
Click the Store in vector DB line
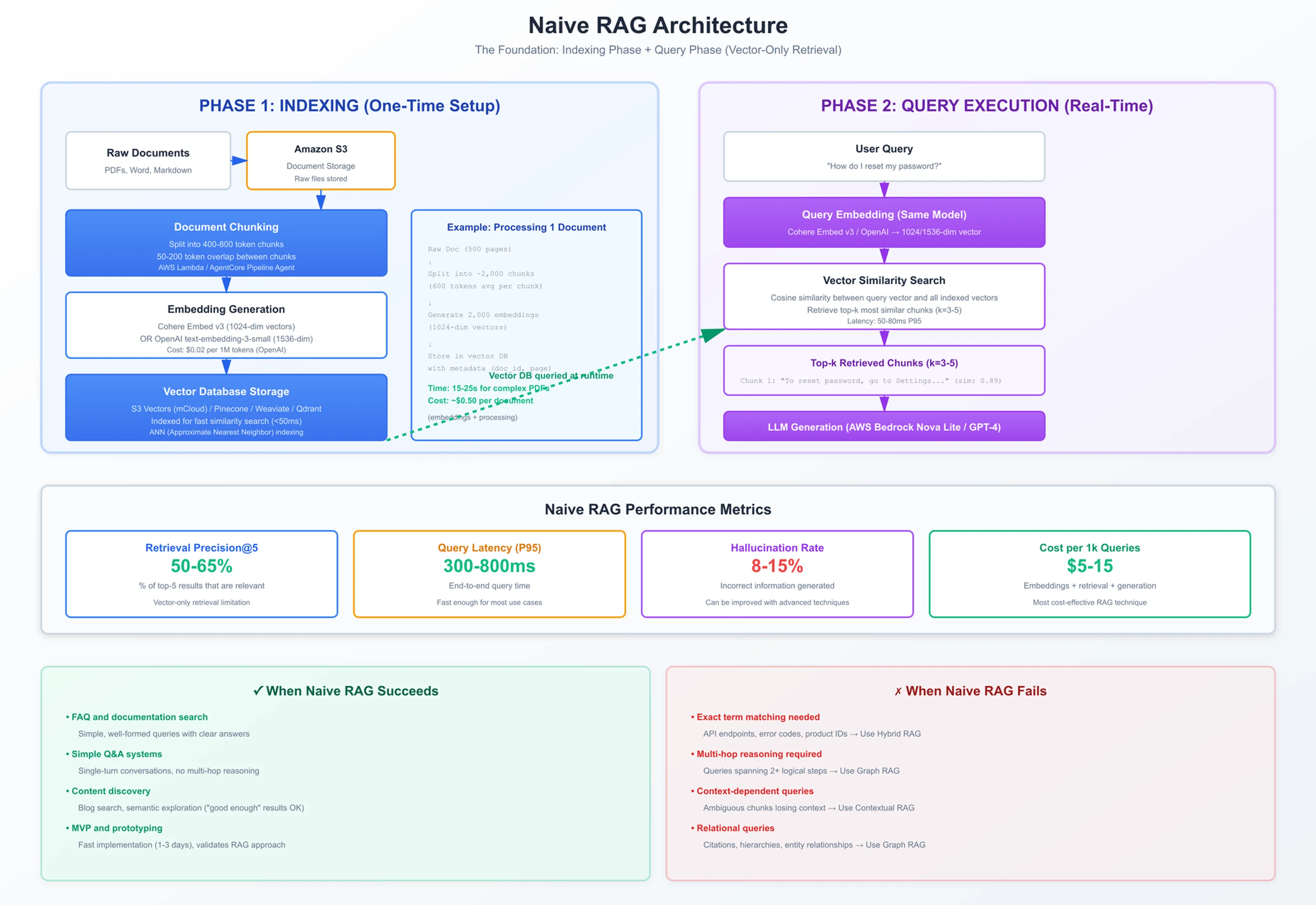pos(468,356)
